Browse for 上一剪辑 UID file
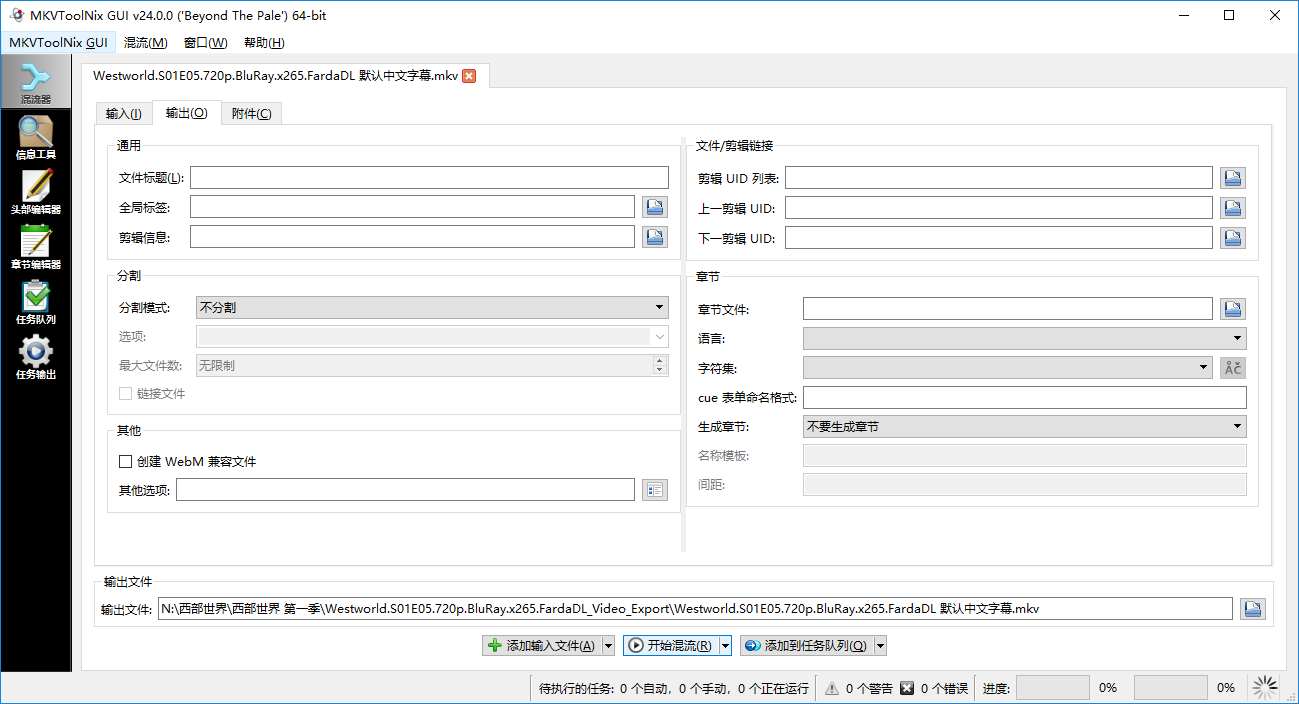This screenshot has height=704, width=1299. point(1233,208)
